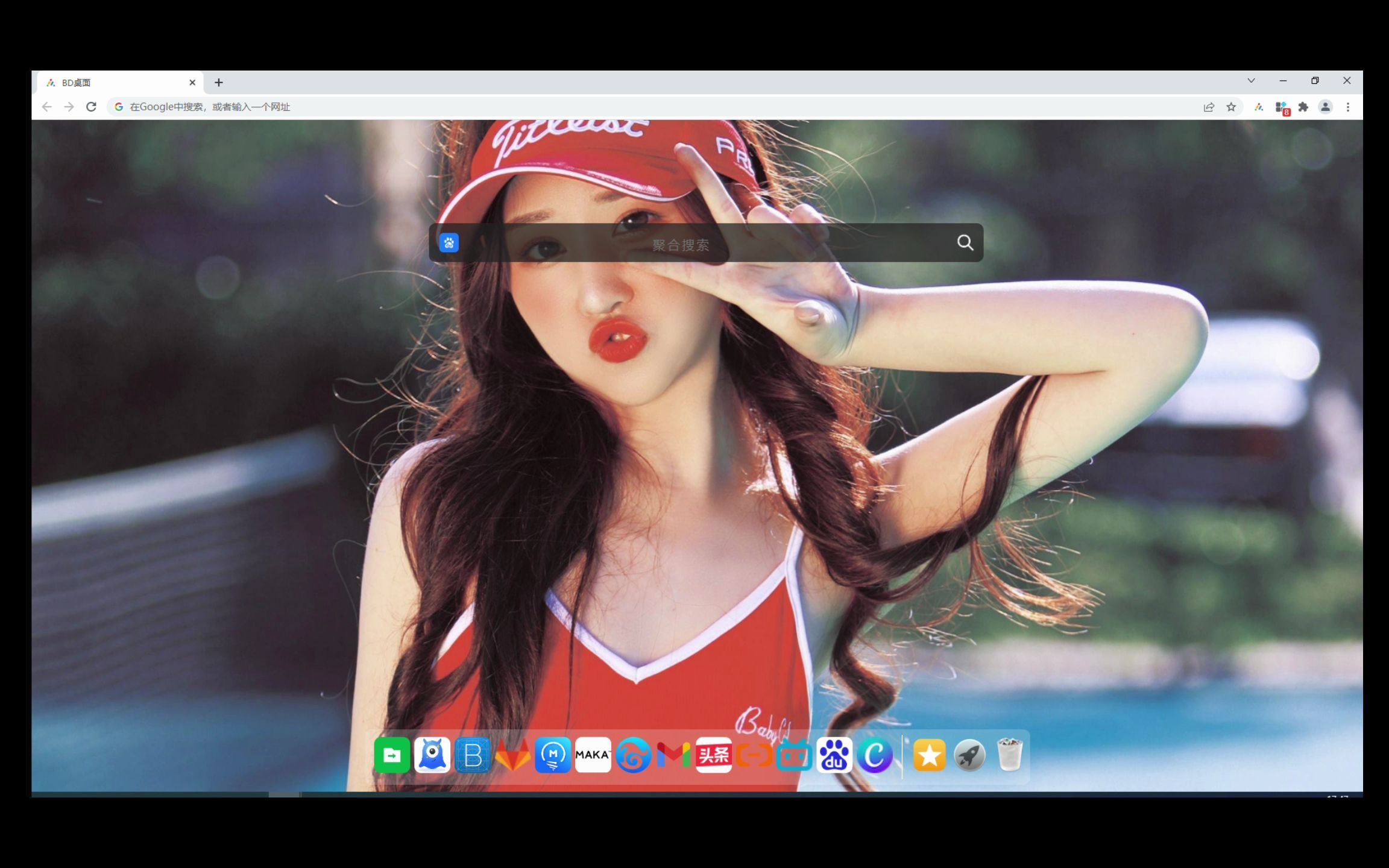
Task: Click the browser forward arrow
Action: click(x=69, y=107)
